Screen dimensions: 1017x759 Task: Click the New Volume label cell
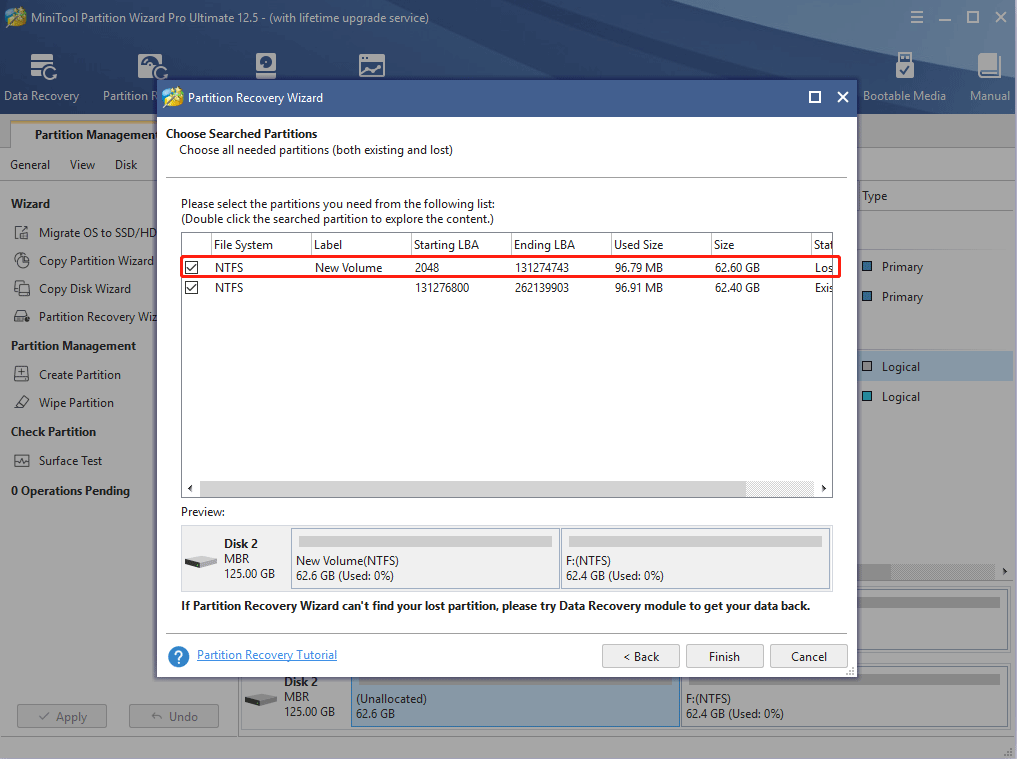click(348, 268)
